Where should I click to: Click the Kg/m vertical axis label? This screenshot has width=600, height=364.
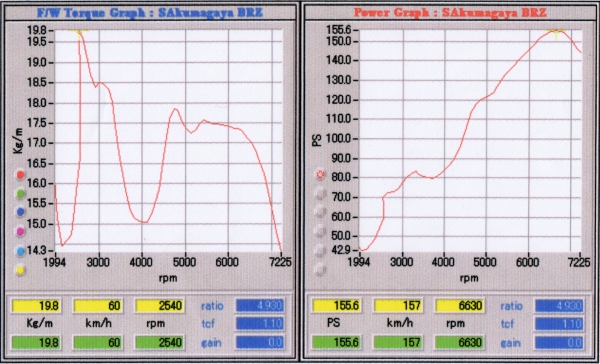coord(18,140)
